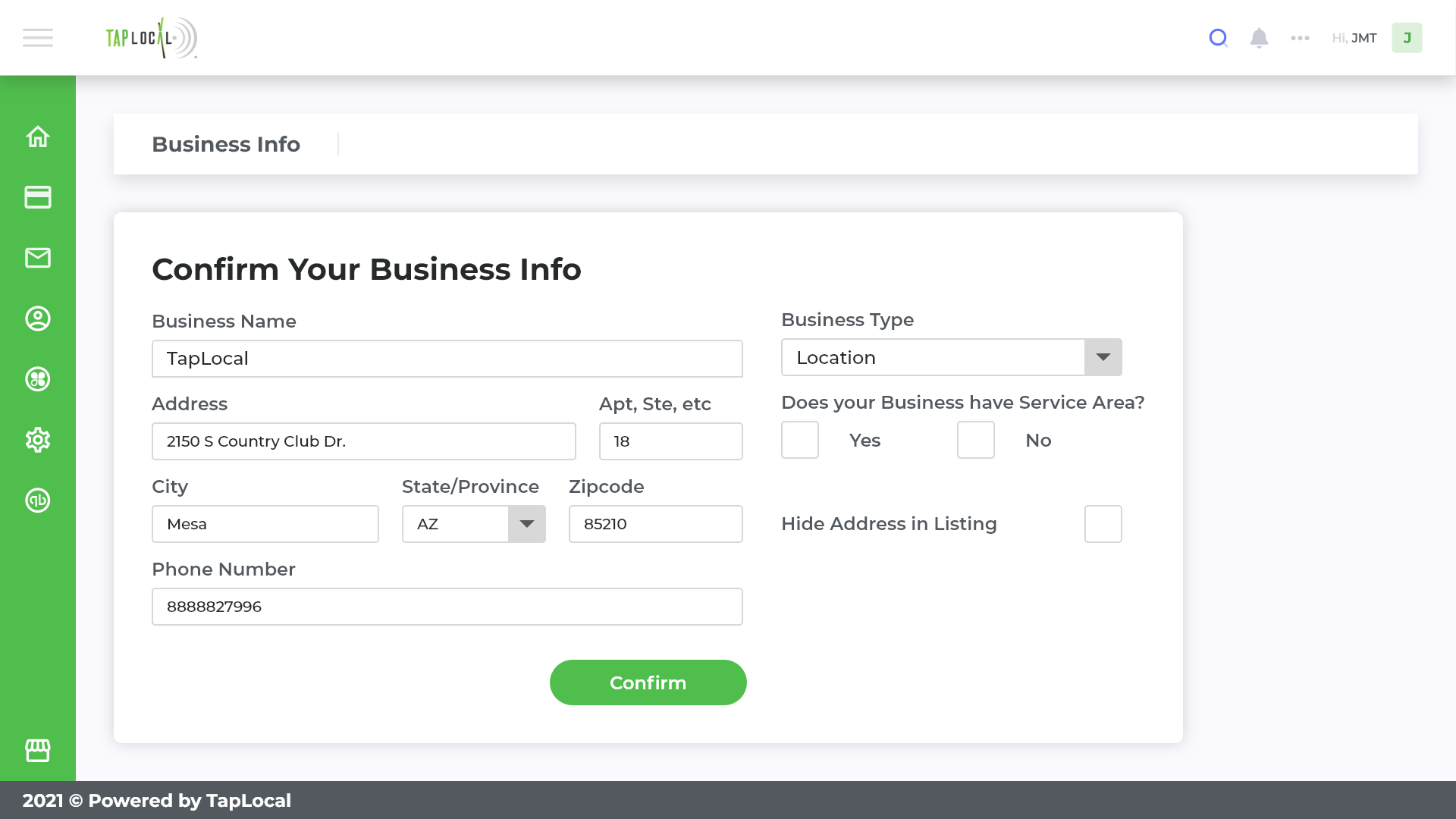Open the storefront icon in sidebar

[x=38, y=751]
